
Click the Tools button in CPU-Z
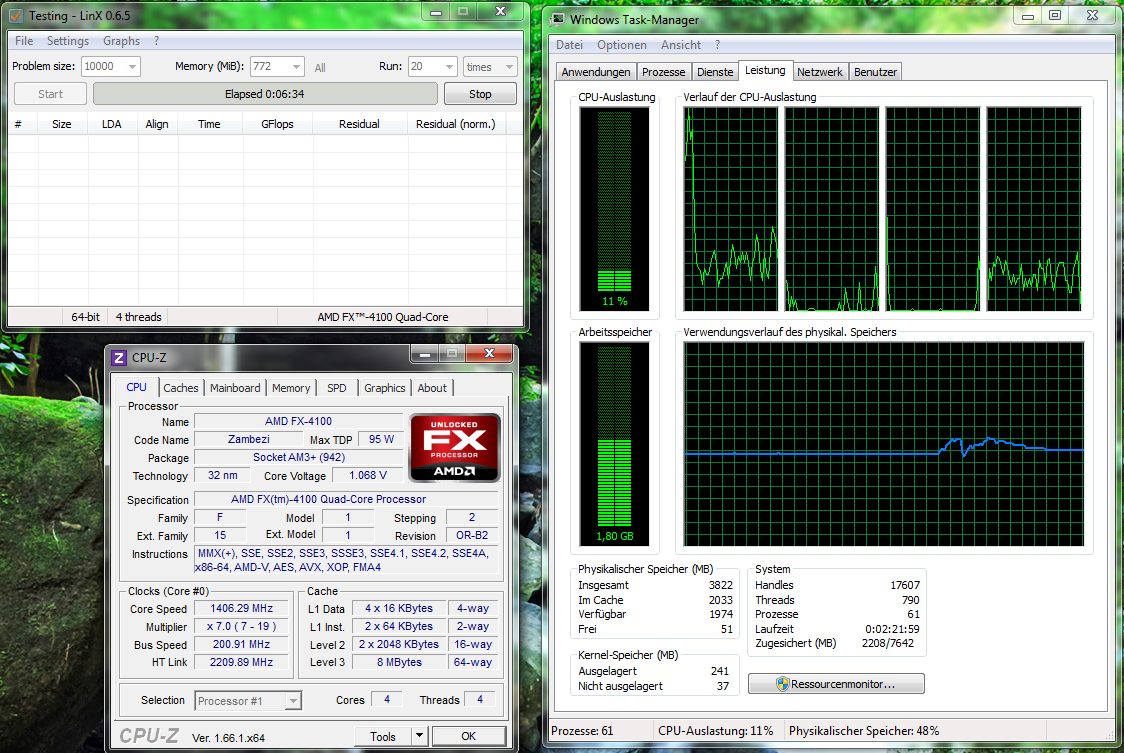tap(383, 736)
